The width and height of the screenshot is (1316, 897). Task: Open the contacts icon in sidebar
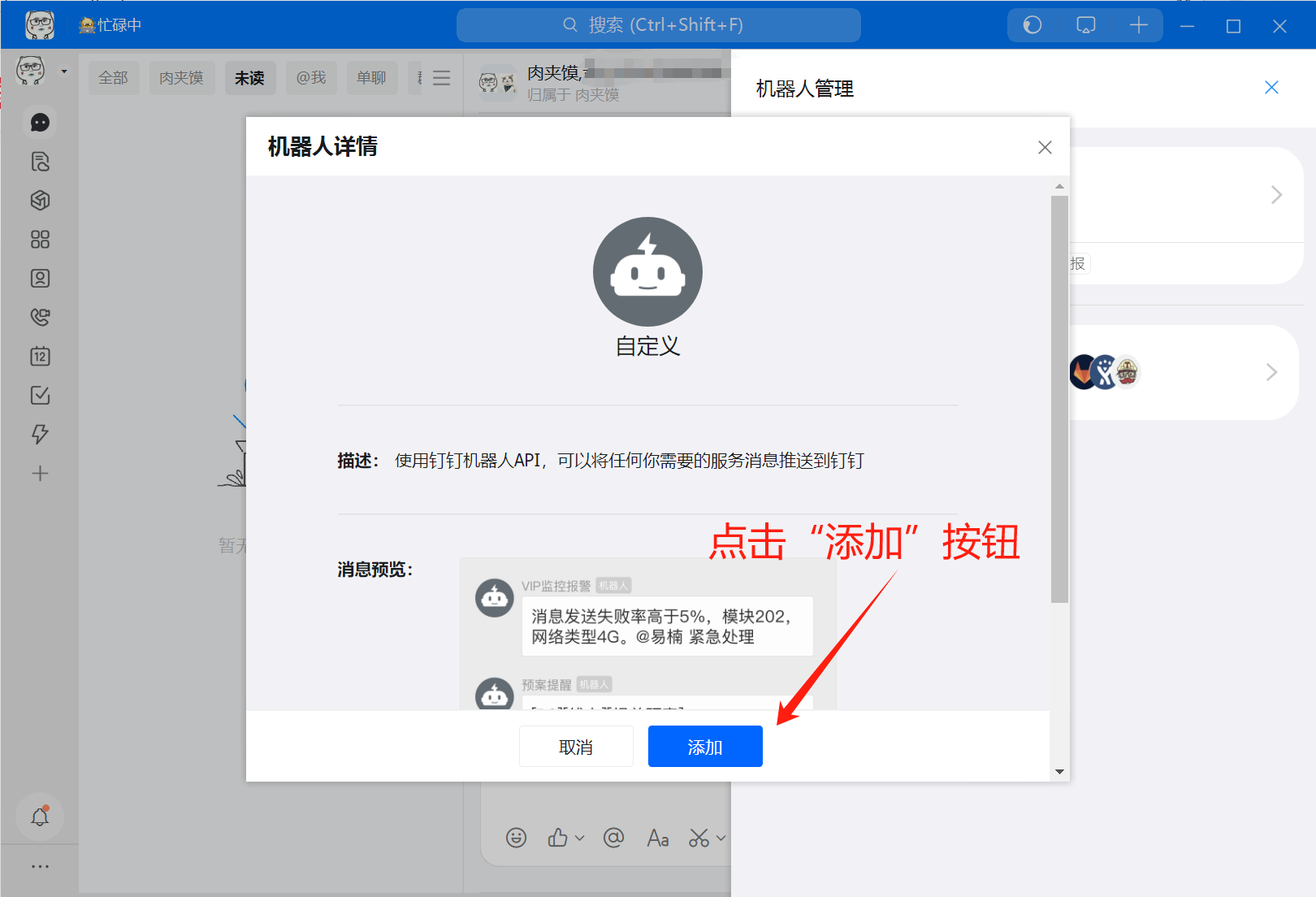(x=40, y=279)
